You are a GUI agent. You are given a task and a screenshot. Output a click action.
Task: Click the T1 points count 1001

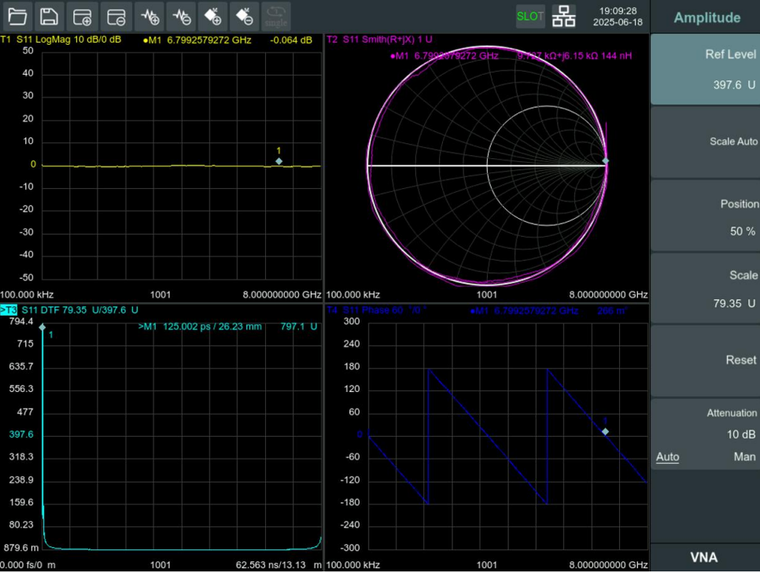pos(160,295)
